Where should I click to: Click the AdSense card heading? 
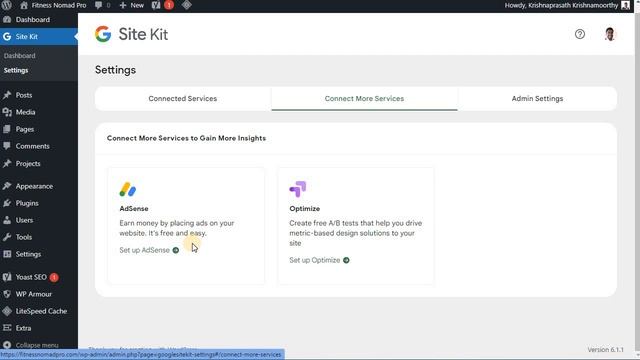tap(134, 209)
